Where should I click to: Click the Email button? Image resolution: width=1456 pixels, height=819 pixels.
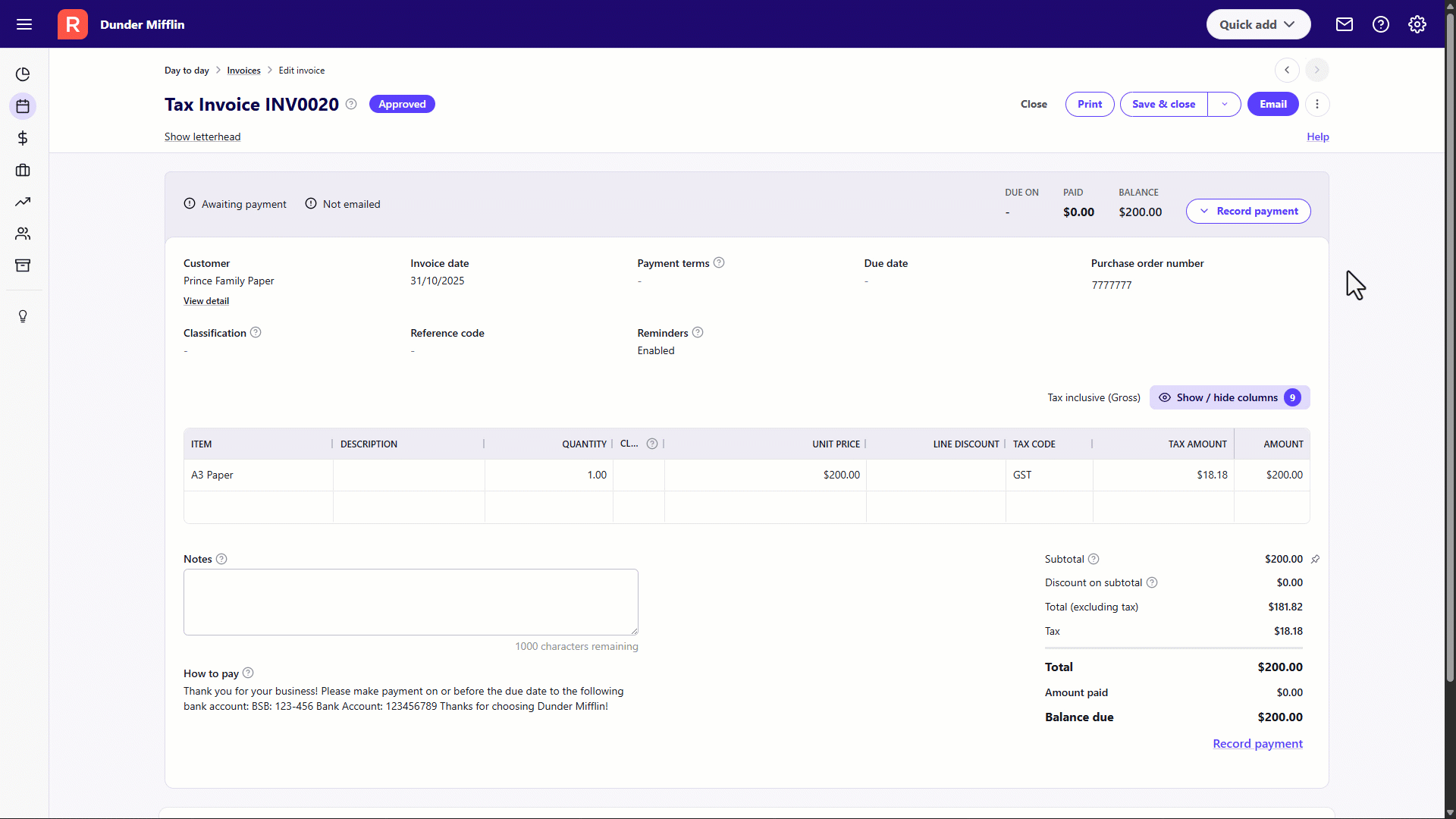pos(1272,104)
